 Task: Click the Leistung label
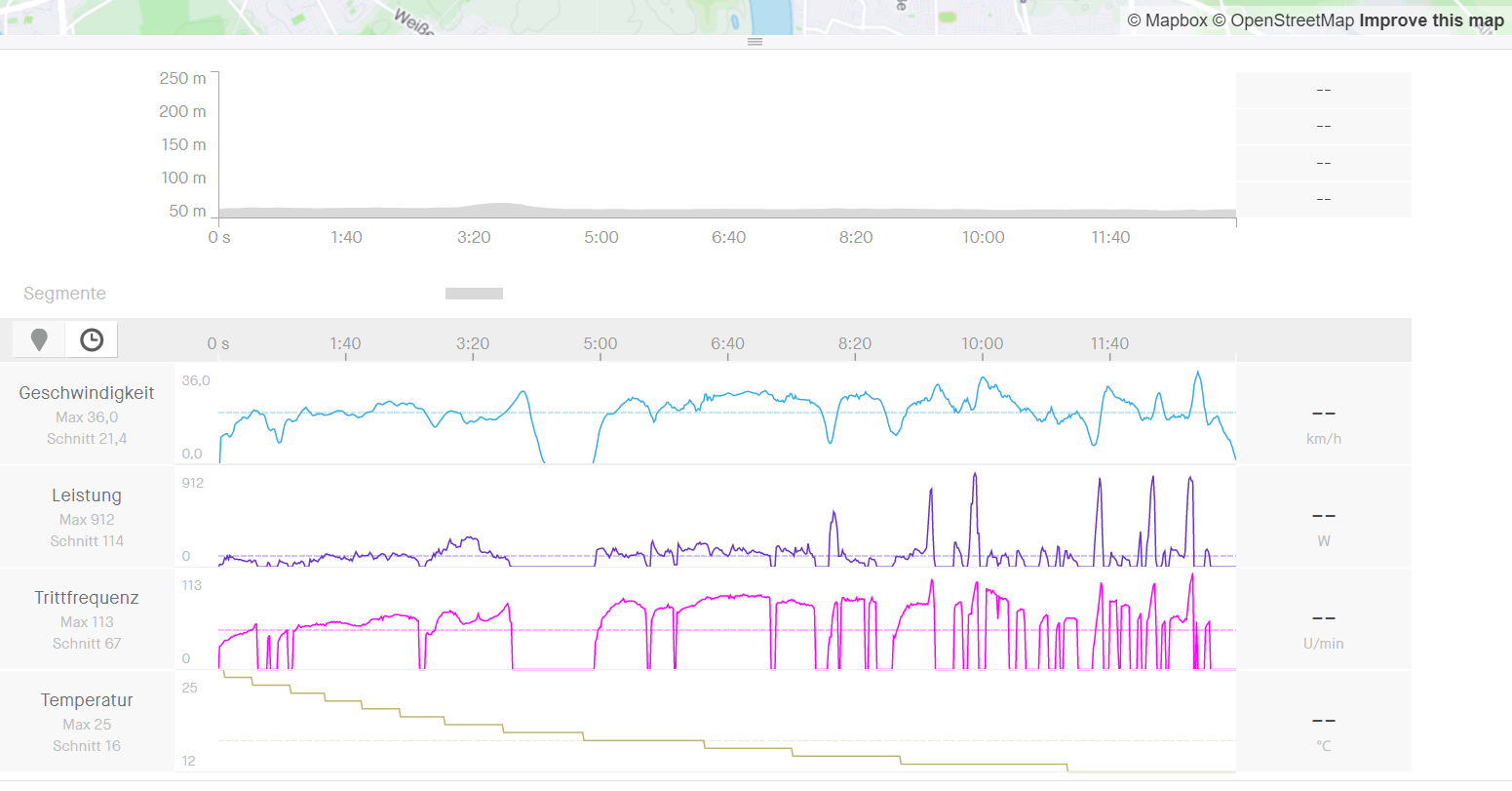(87, 495)
